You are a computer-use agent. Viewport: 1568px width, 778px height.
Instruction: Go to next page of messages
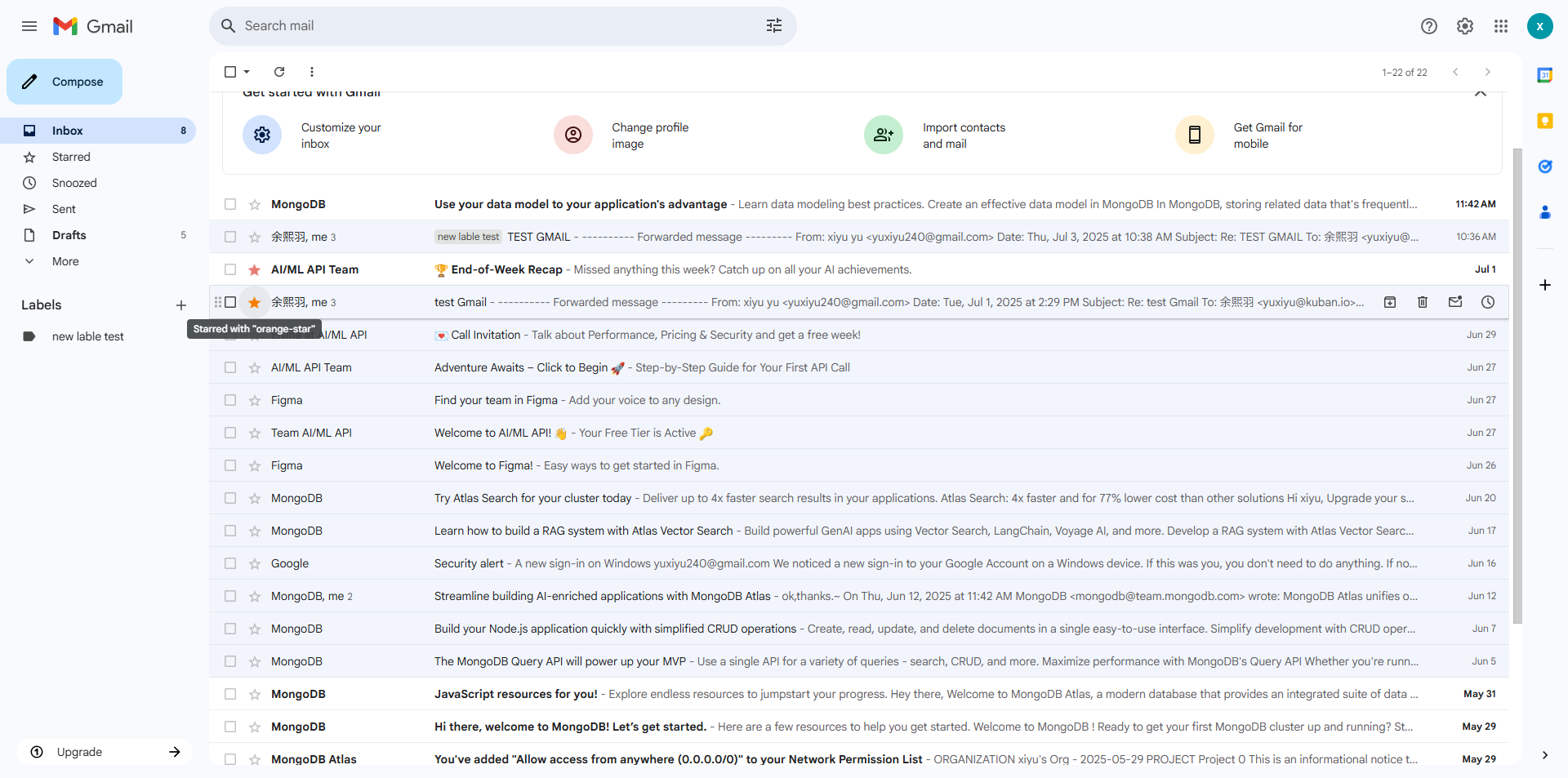[x=1488, y=72]
